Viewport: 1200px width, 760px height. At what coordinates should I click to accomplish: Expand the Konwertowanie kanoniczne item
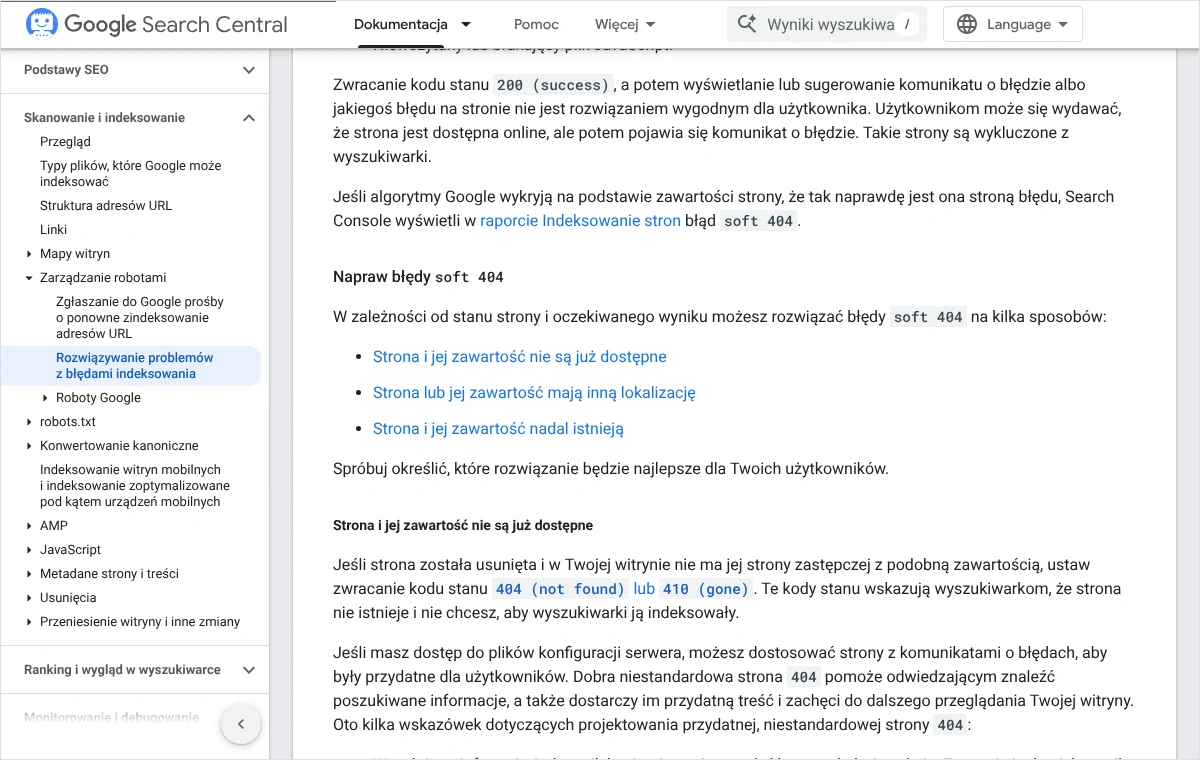click(29, 446)
